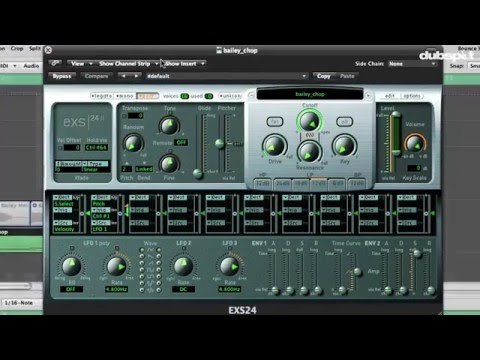Select the 12dB high-pass filter slope button
The height and width of the screenshot is (360, 480).
tap(262, 183)
